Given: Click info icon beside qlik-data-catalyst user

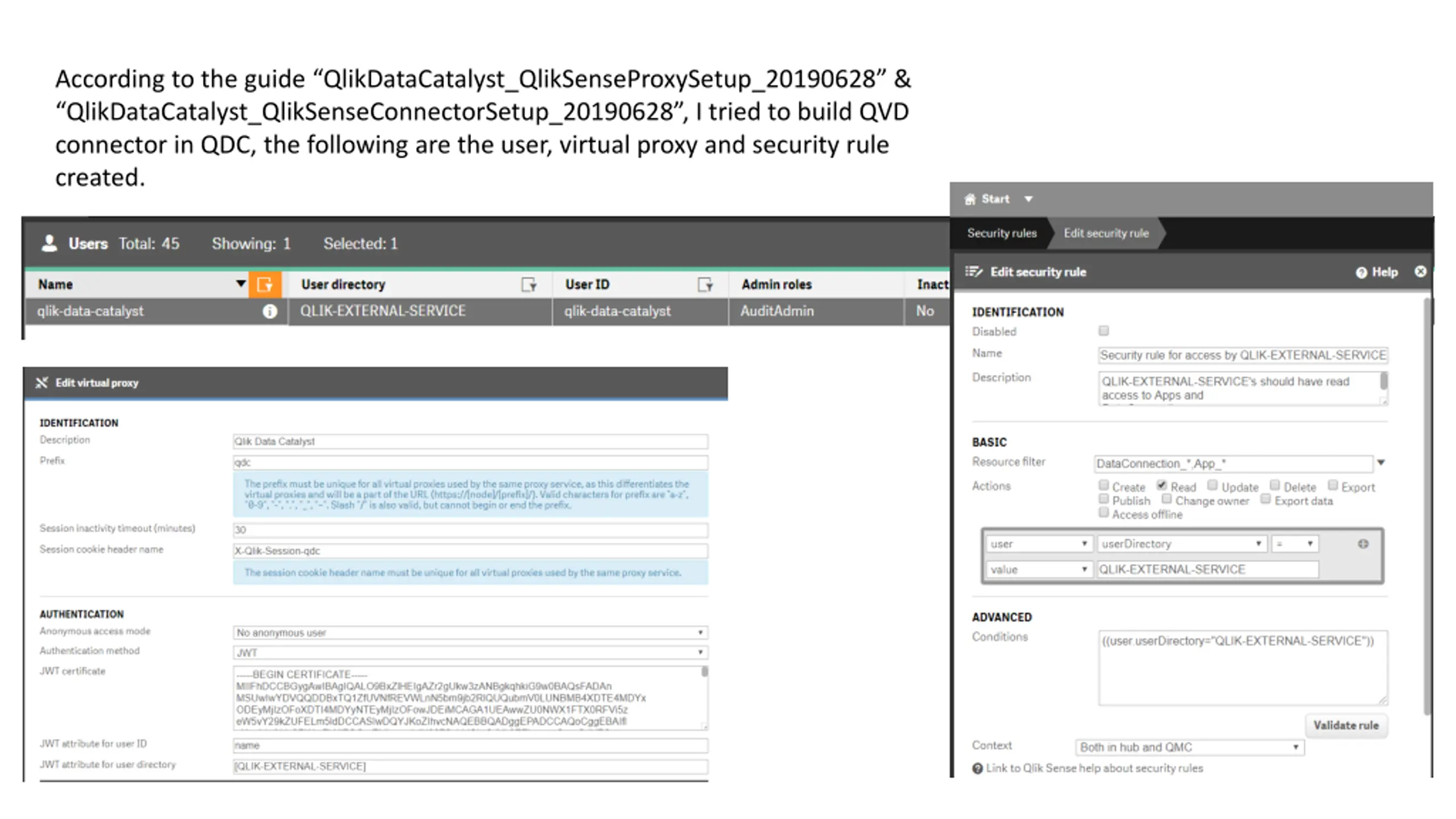Looking at the screenshot, I should click(x=270, y=311).
